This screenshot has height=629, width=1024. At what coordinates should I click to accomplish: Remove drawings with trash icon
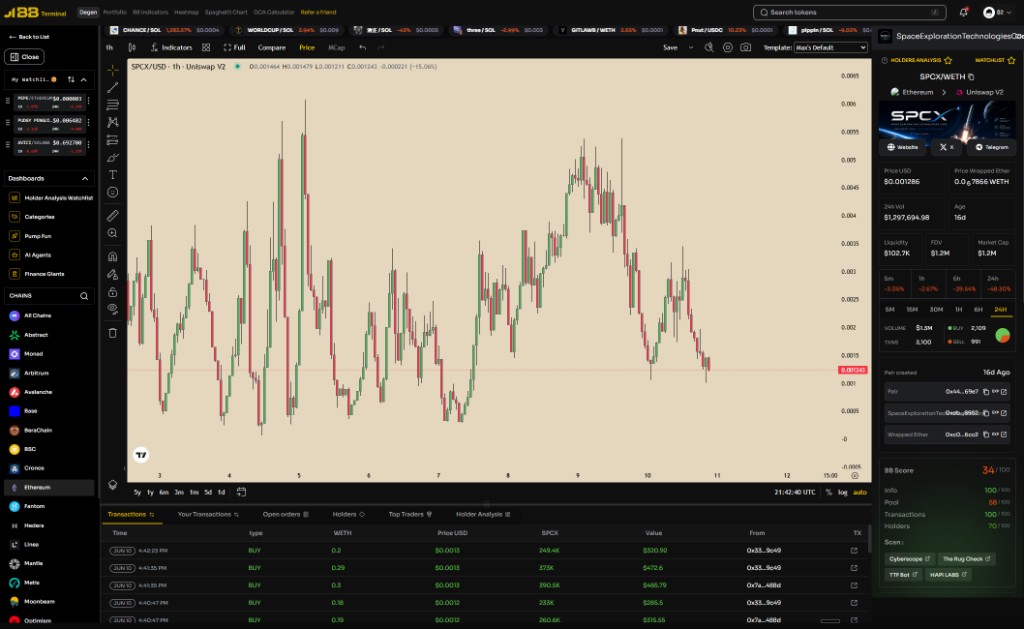pos(112,333)
